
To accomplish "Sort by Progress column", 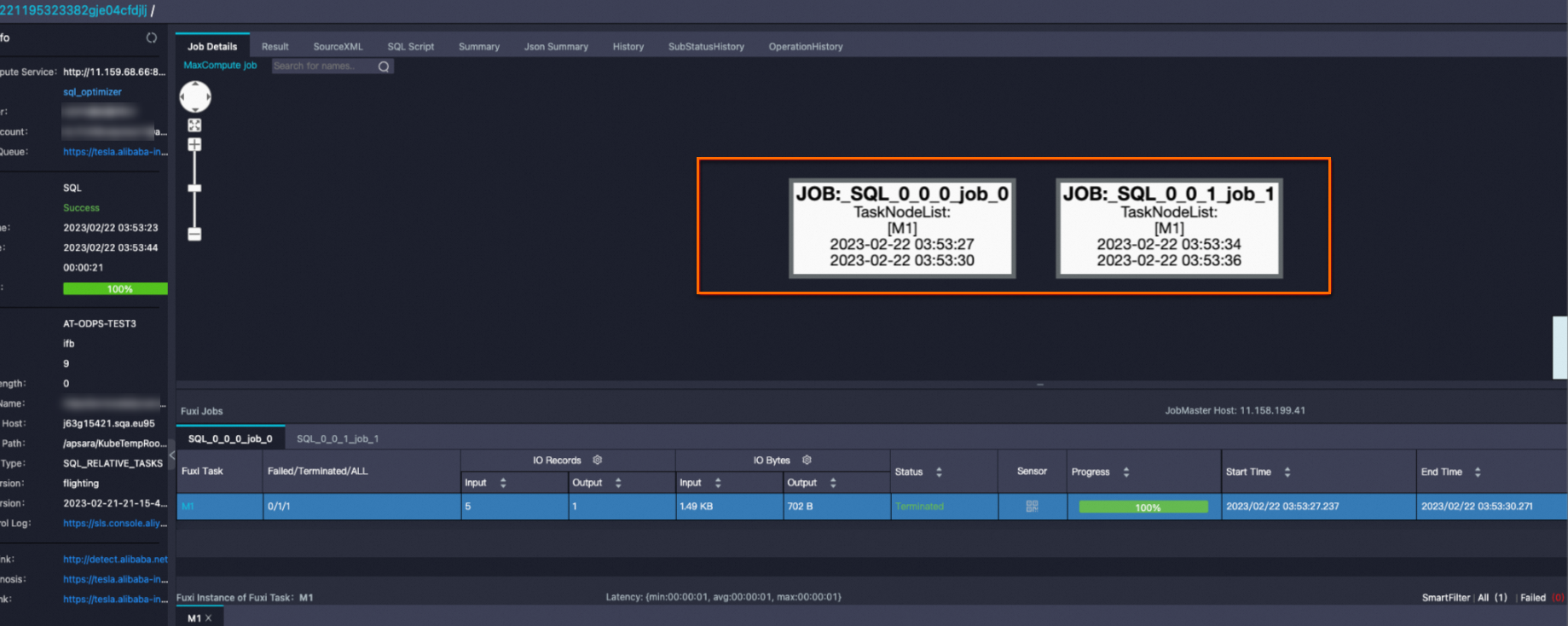I will (x=1125, y=472).
